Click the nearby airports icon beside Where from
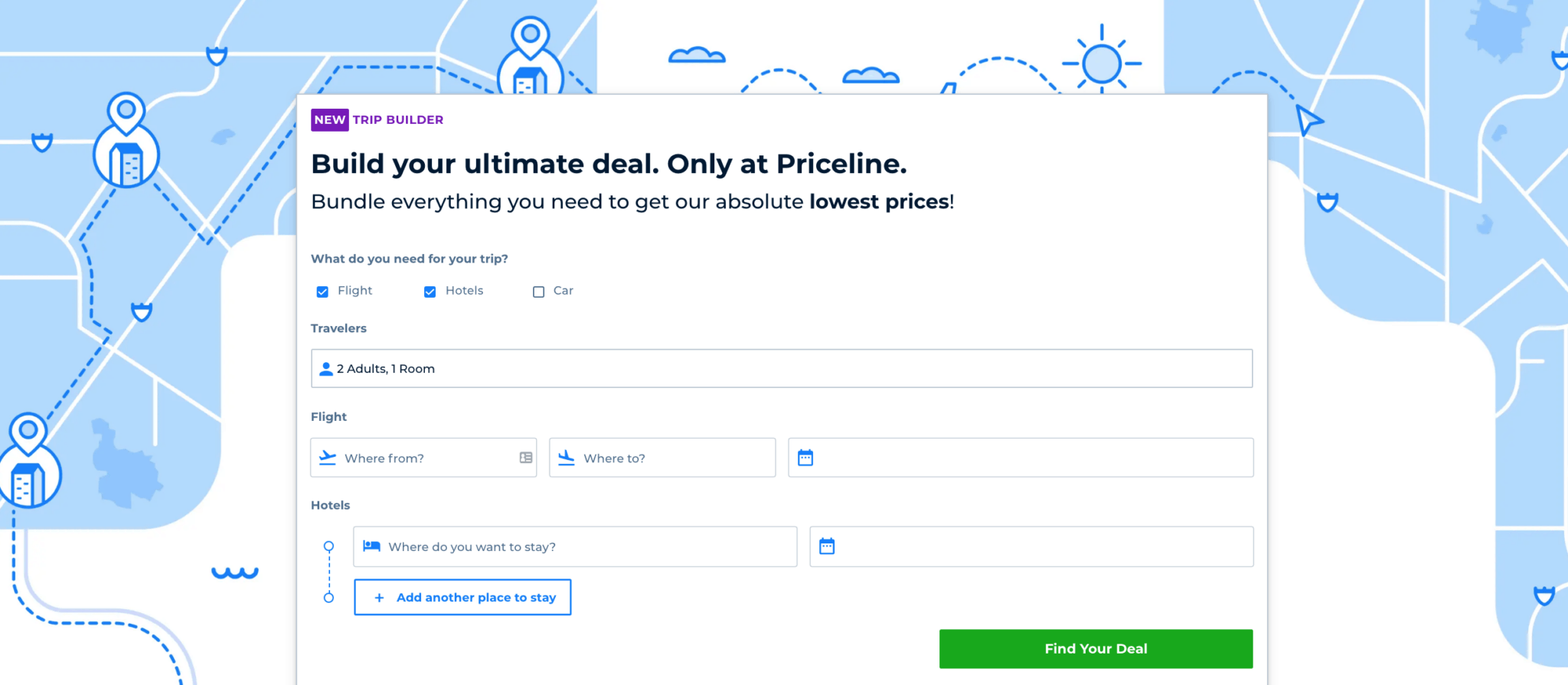This screenshot has width=1568, height=685. click(x=524, y=458)
